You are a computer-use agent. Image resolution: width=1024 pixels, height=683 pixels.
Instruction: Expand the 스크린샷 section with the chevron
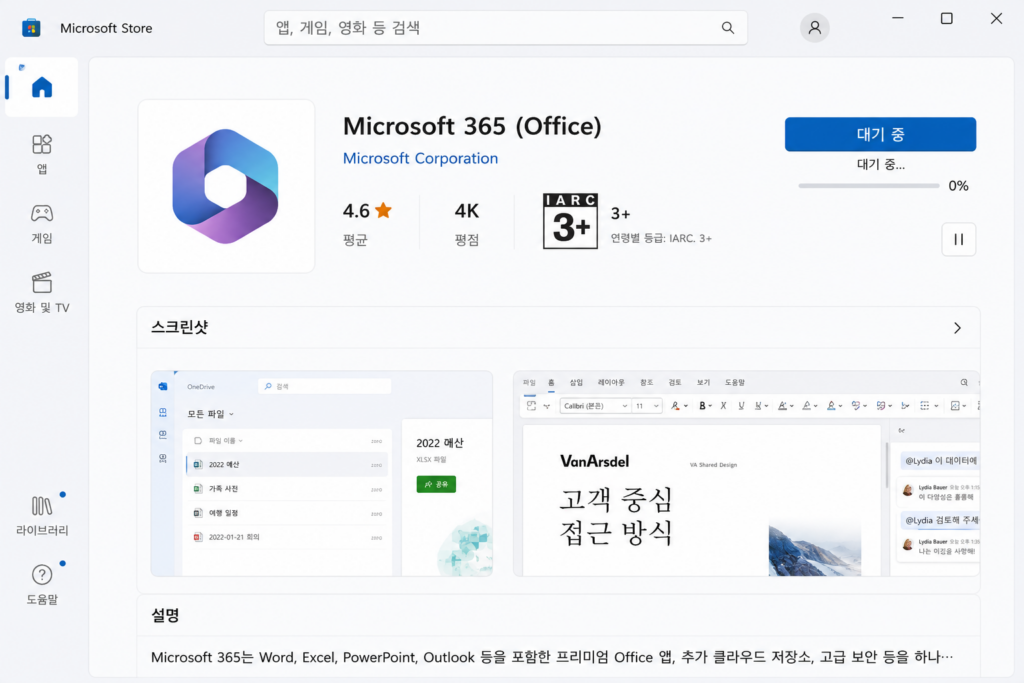pyautogui.click(x=957, y=328)
